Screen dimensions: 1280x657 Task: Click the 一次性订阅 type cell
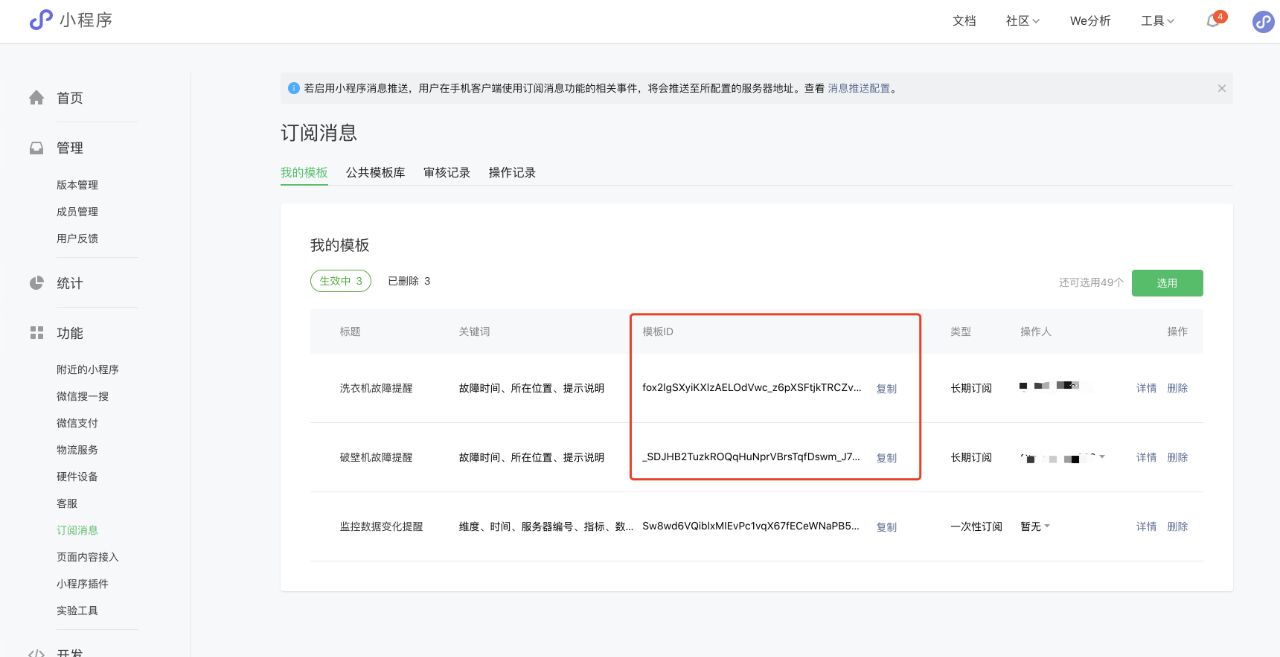(976, 526)
